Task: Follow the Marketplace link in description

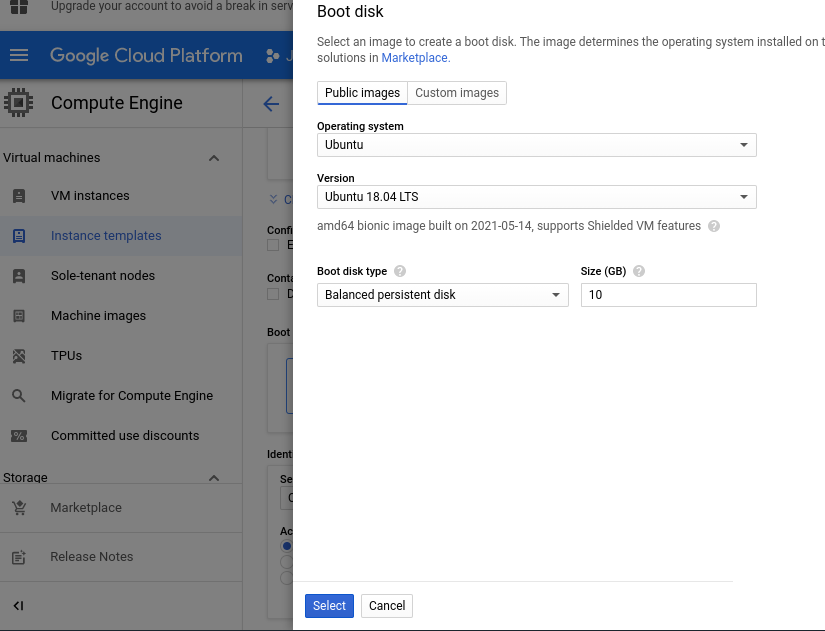Action: [x=416, y=58]
